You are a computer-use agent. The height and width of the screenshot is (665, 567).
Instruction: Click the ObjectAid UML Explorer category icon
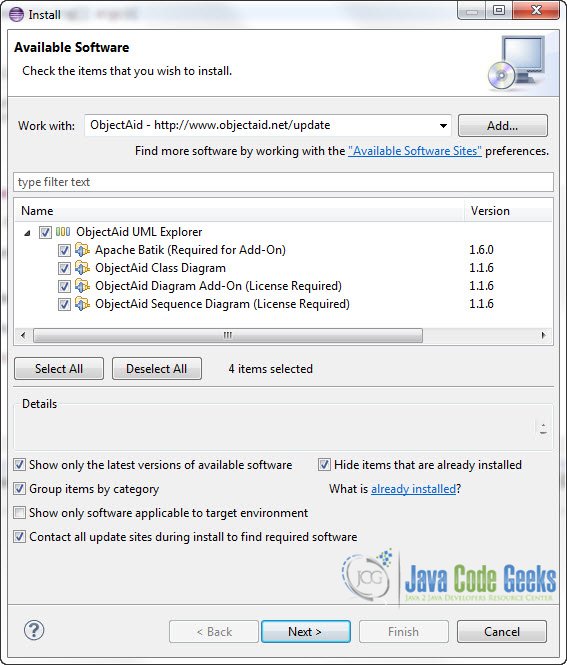point(63,232)
